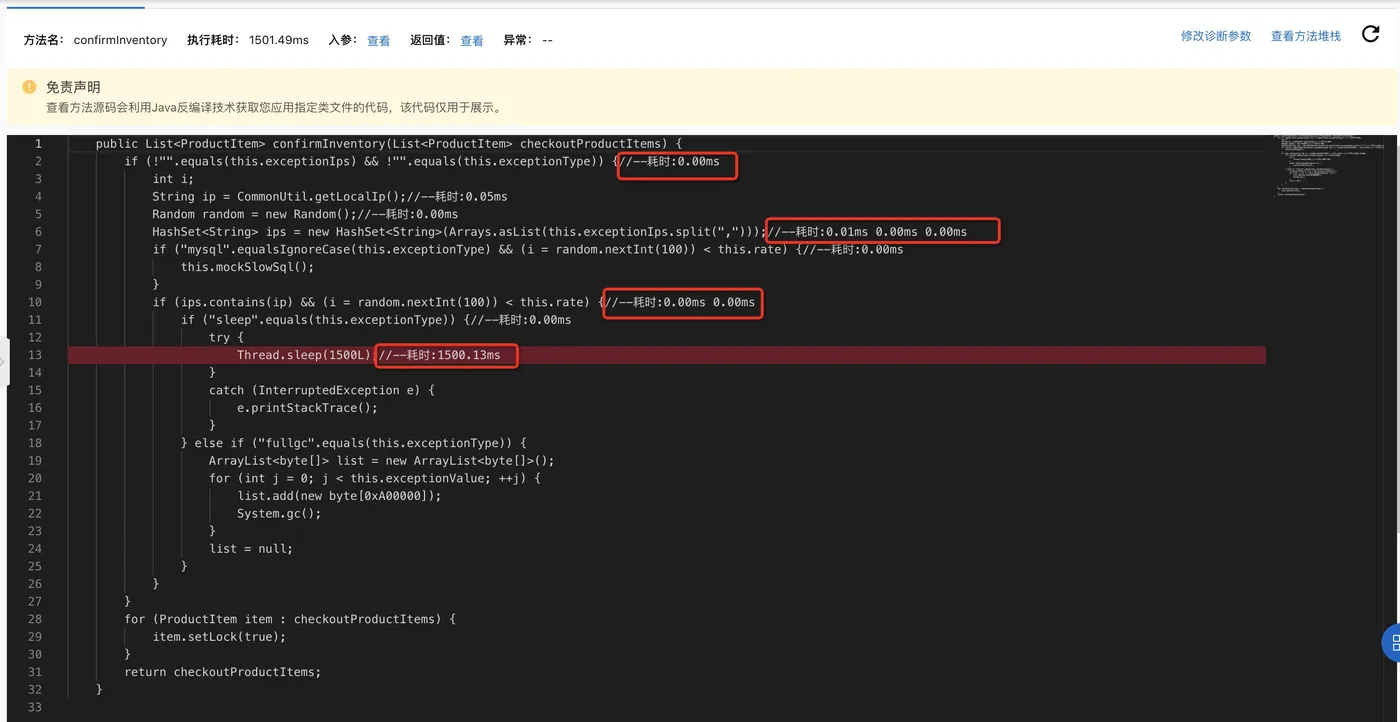Expand the collapsed left side panel handle

tap(4, 361)
